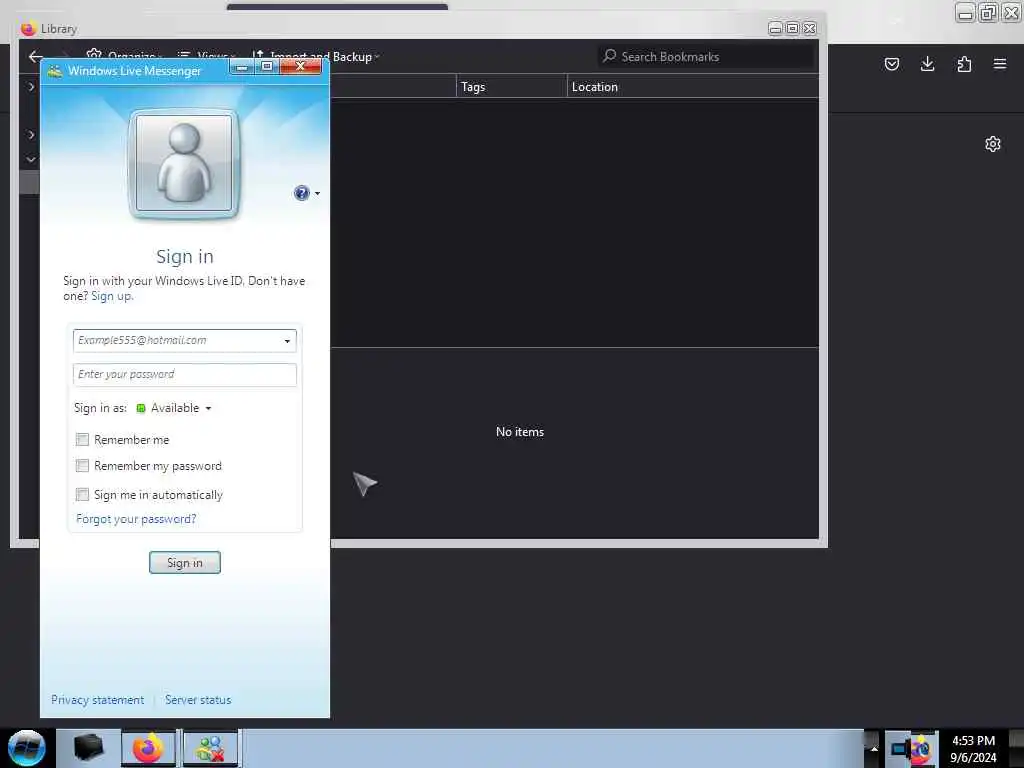This screenshot has width=1024, height=768.
Task: Click the black box taskbar icon
Action: 88,748
